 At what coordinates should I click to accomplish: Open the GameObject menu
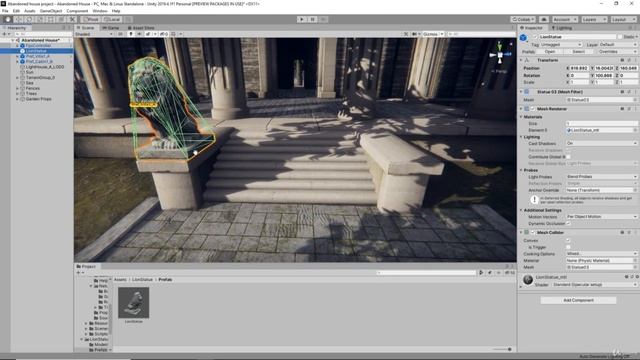click(x=51, y=11)
